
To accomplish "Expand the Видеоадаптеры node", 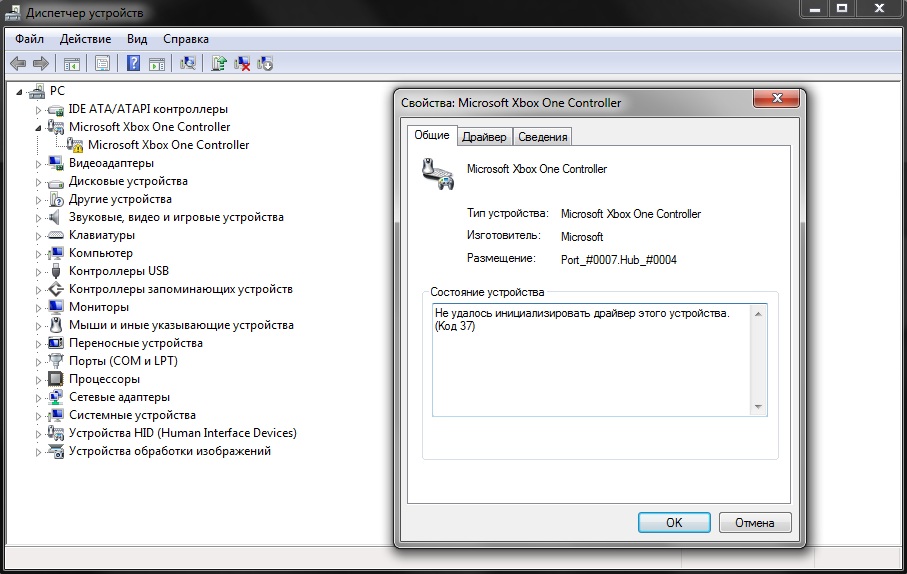I will (x=38, y=164).
